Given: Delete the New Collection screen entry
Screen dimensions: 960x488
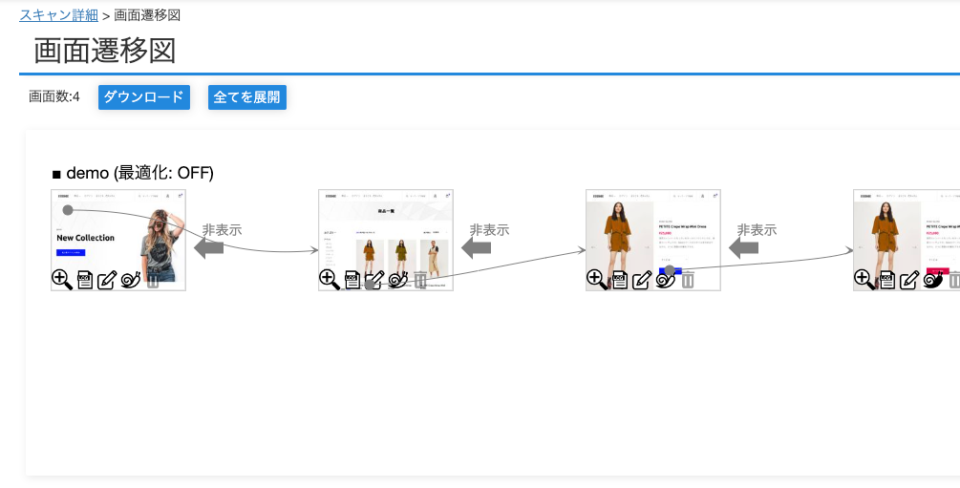Looking at the screenshot, I should click(153, 280).
